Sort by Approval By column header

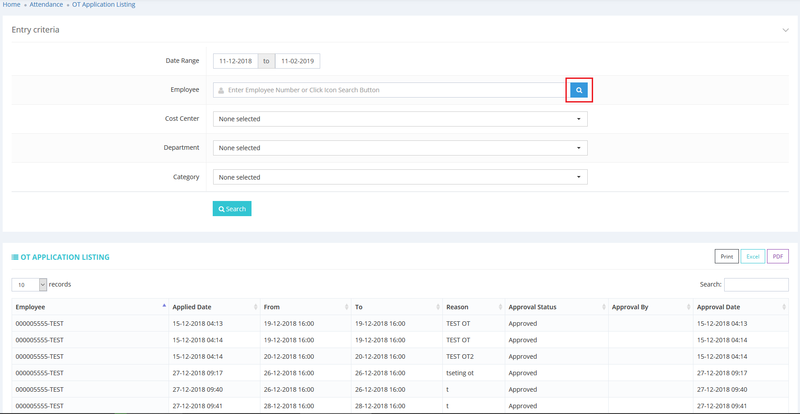click(651, 307)
